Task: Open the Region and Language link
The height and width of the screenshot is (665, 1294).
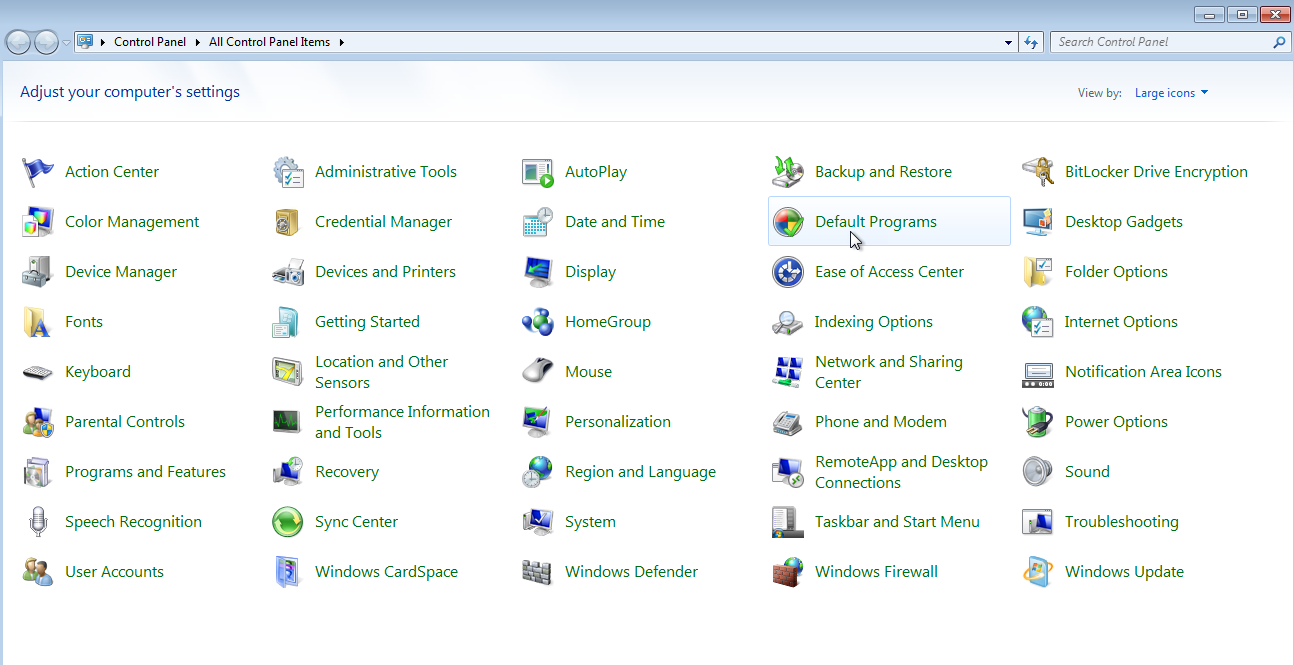Action: [640, 472]
